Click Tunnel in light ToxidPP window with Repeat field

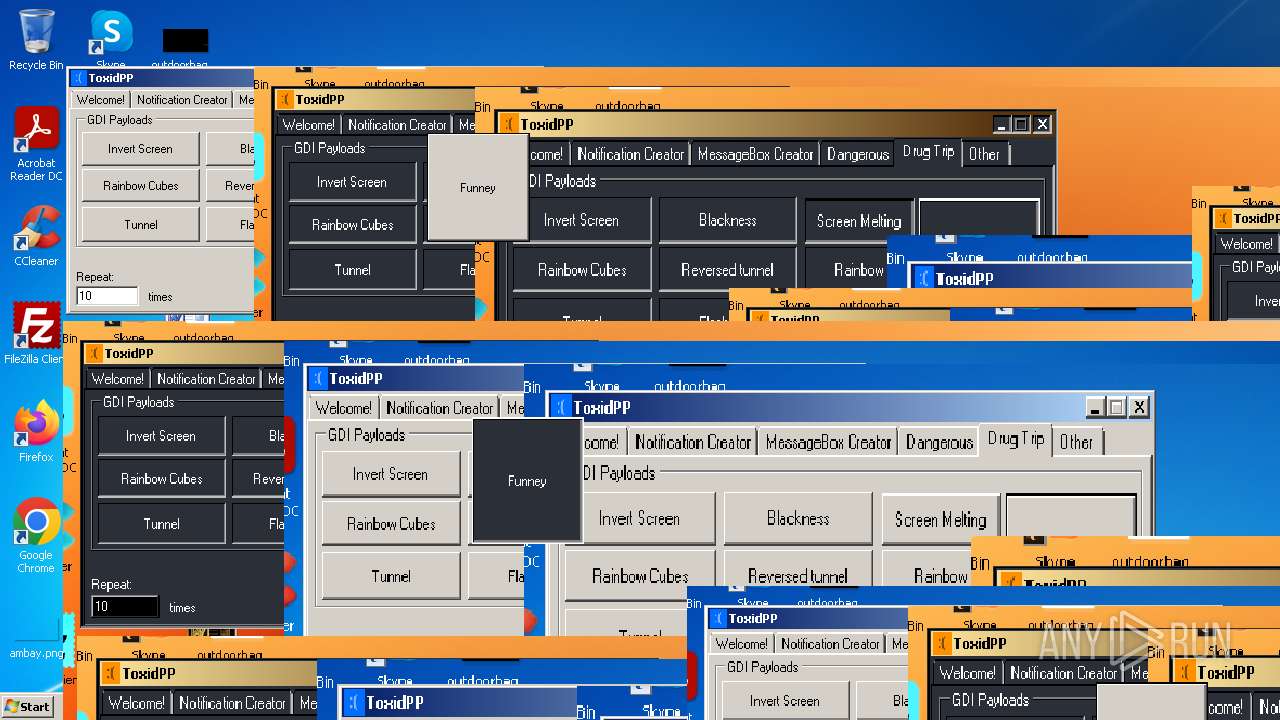point(140,224)
